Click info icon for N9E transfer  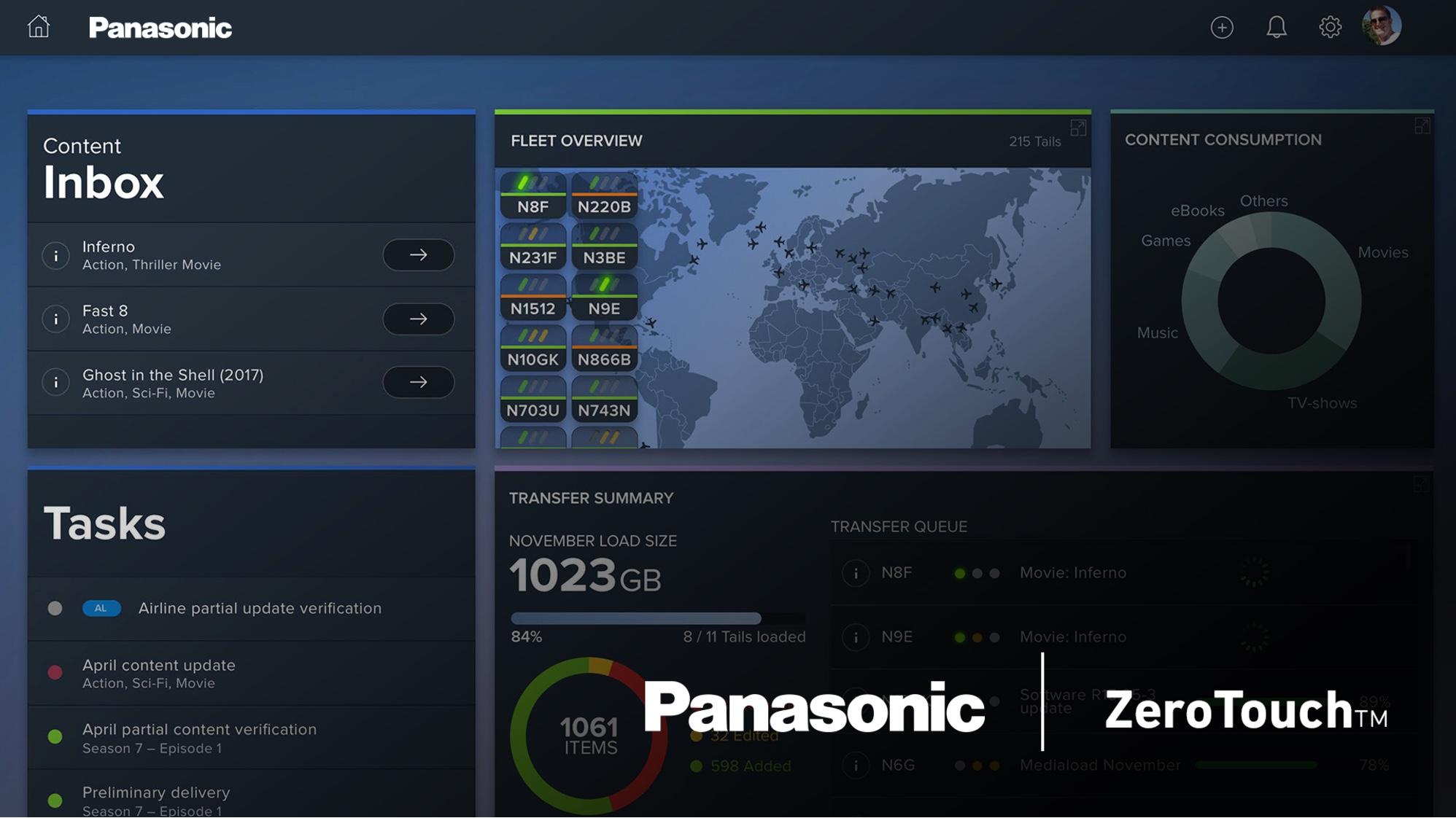click(855, 637)
